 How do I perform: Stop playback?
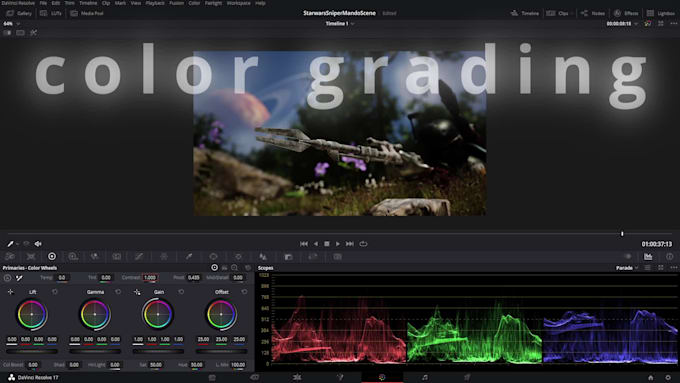[327, 244]
